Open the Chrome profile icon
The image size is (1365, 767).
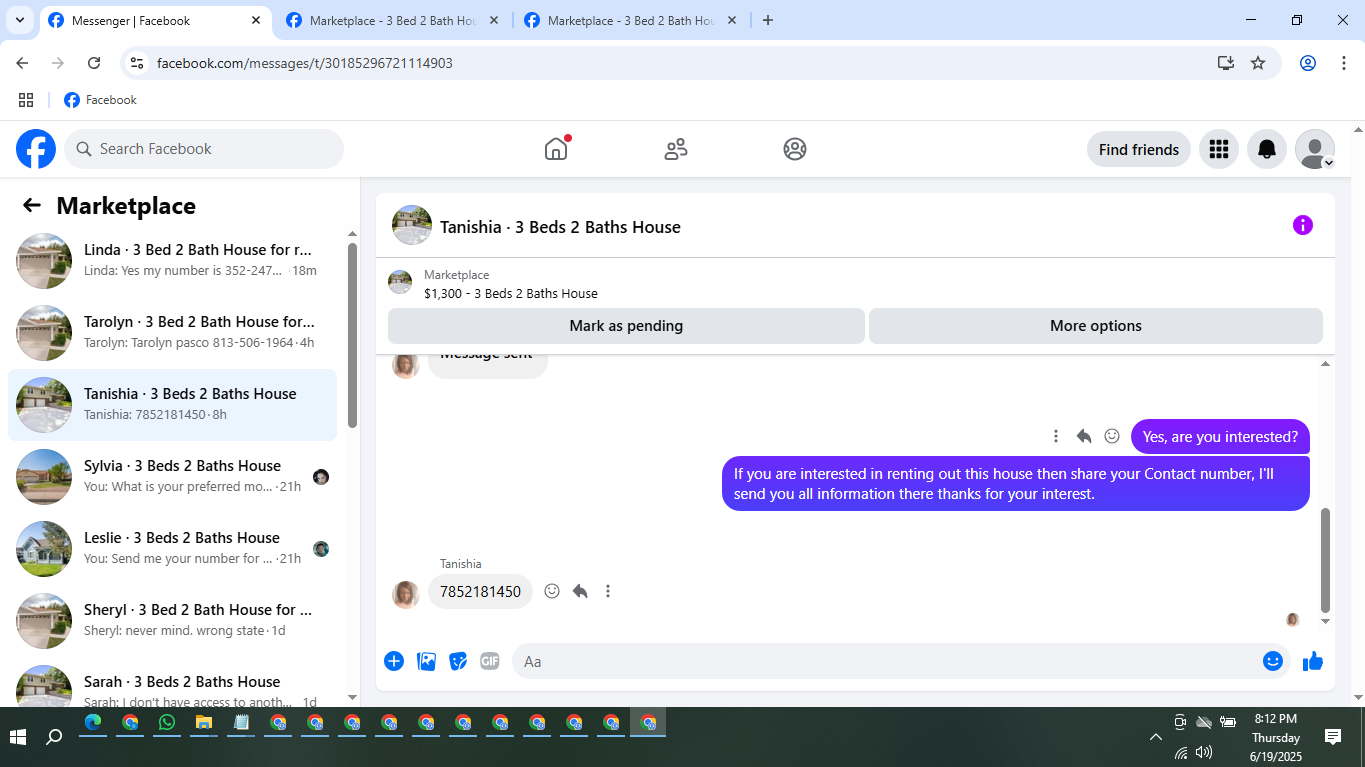click(x=1308, y=63)
